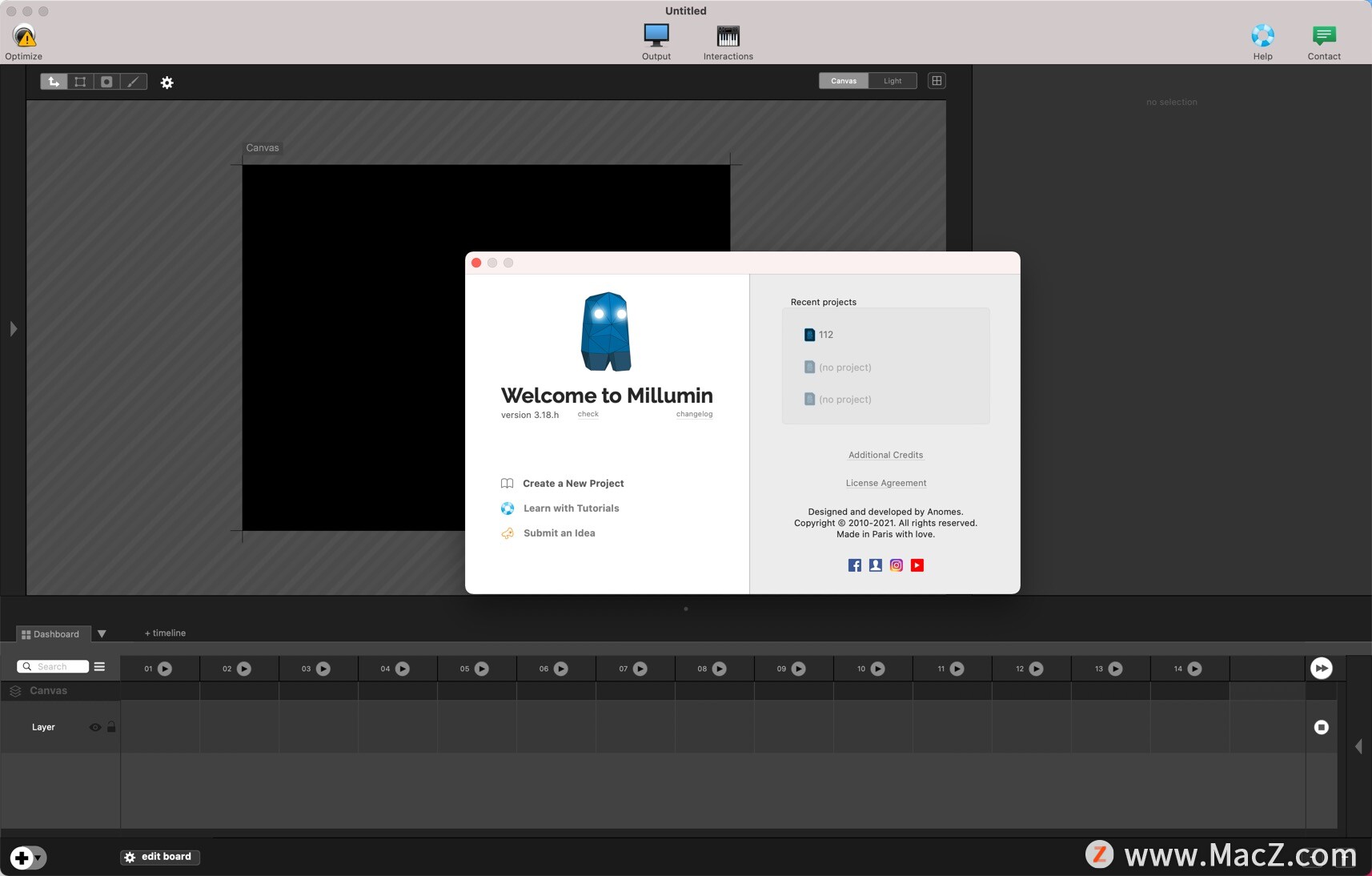Toggle the canvas grid view icon
Screen dimensions: 1372x876
point(937,81)
